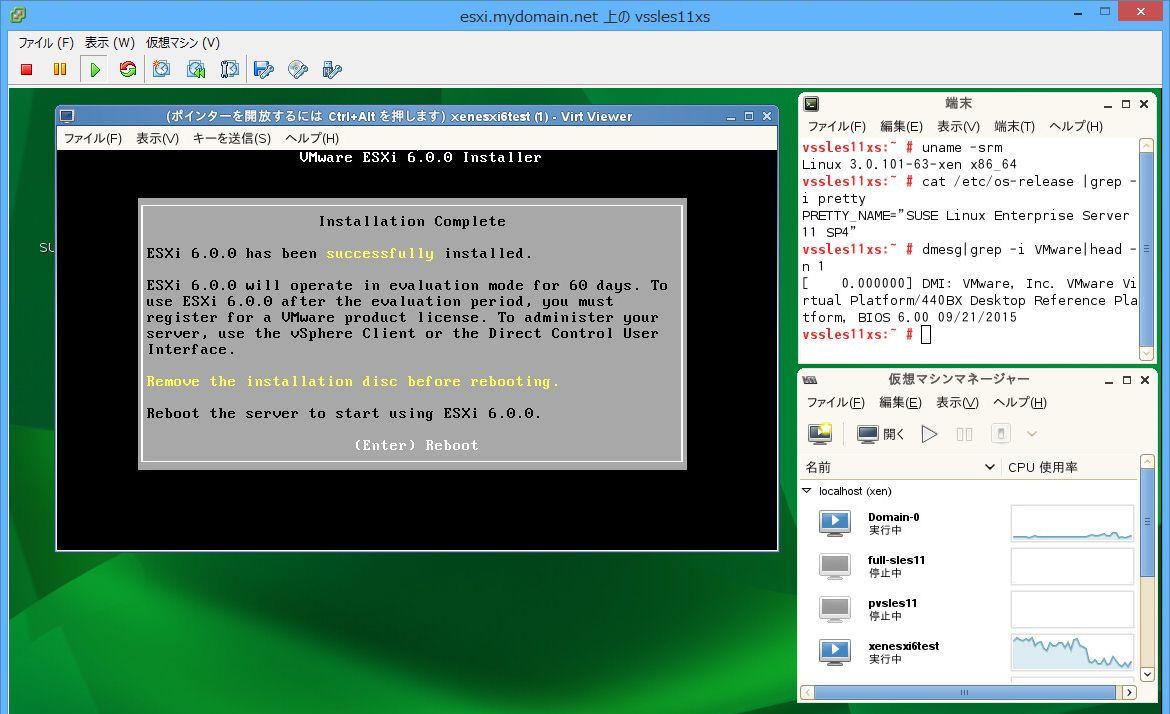Select the full-sles11 virtual machine row
This screenshot has width=1170, height=714.
pyautogui.click(x=968, y=566)
